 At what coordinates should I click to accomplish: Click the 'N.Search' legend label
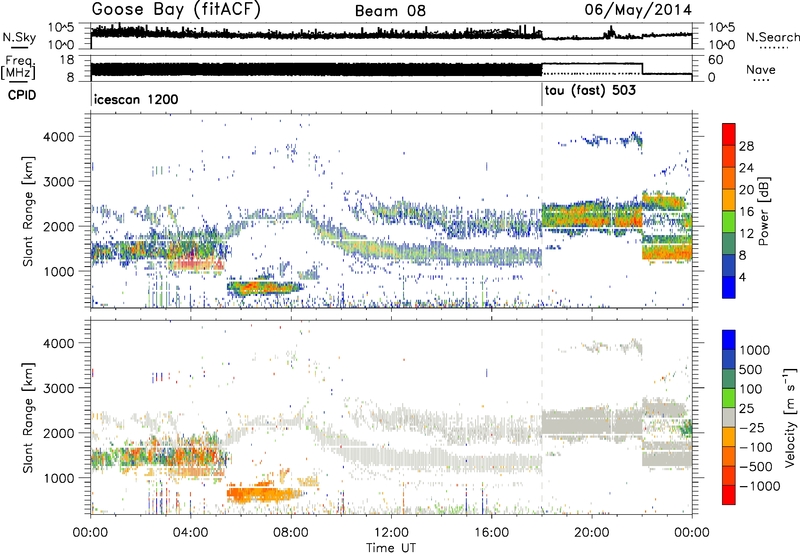[773, 37]
